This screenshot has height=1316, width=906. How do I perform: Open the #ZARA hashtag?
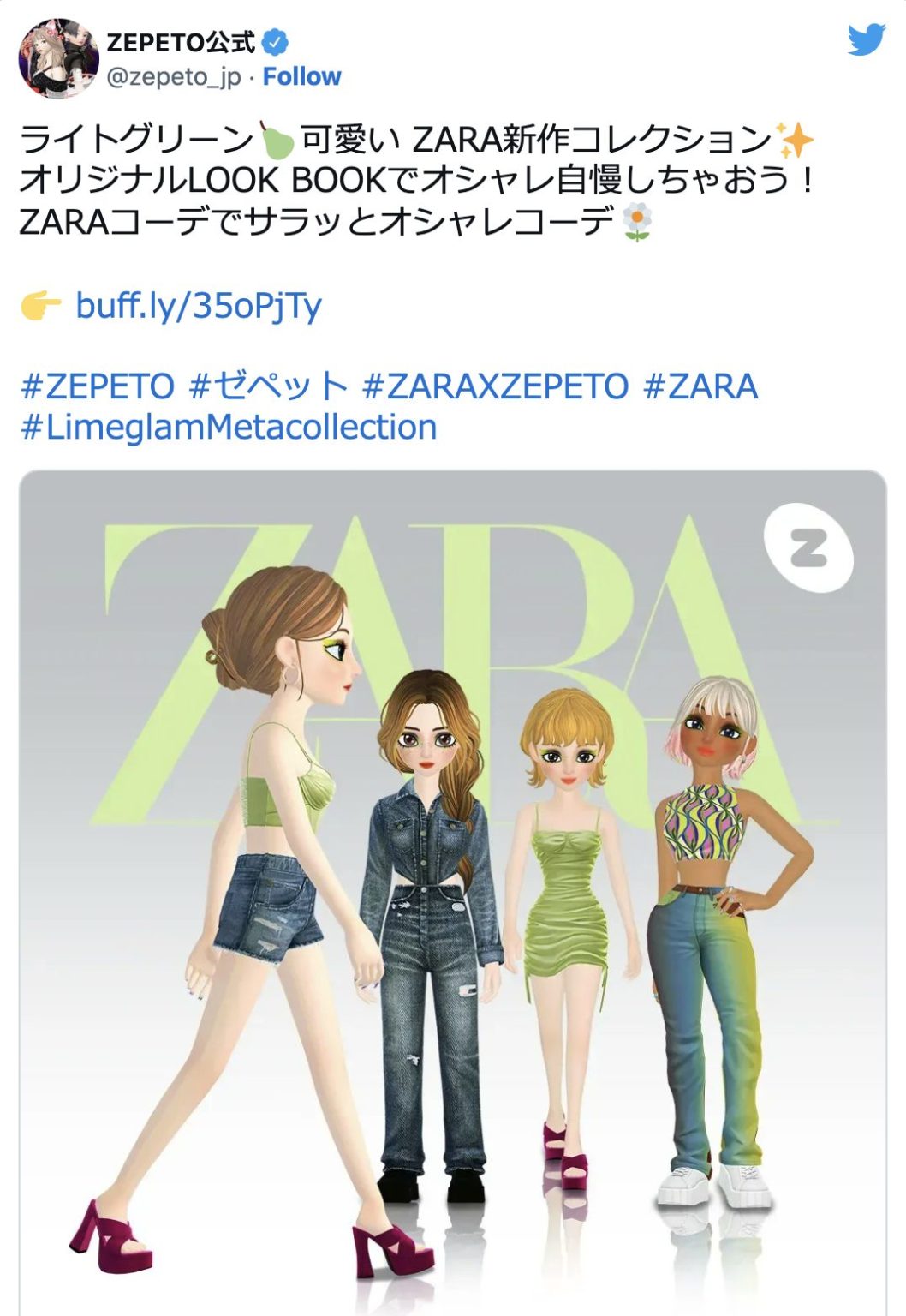click(700, 387)
